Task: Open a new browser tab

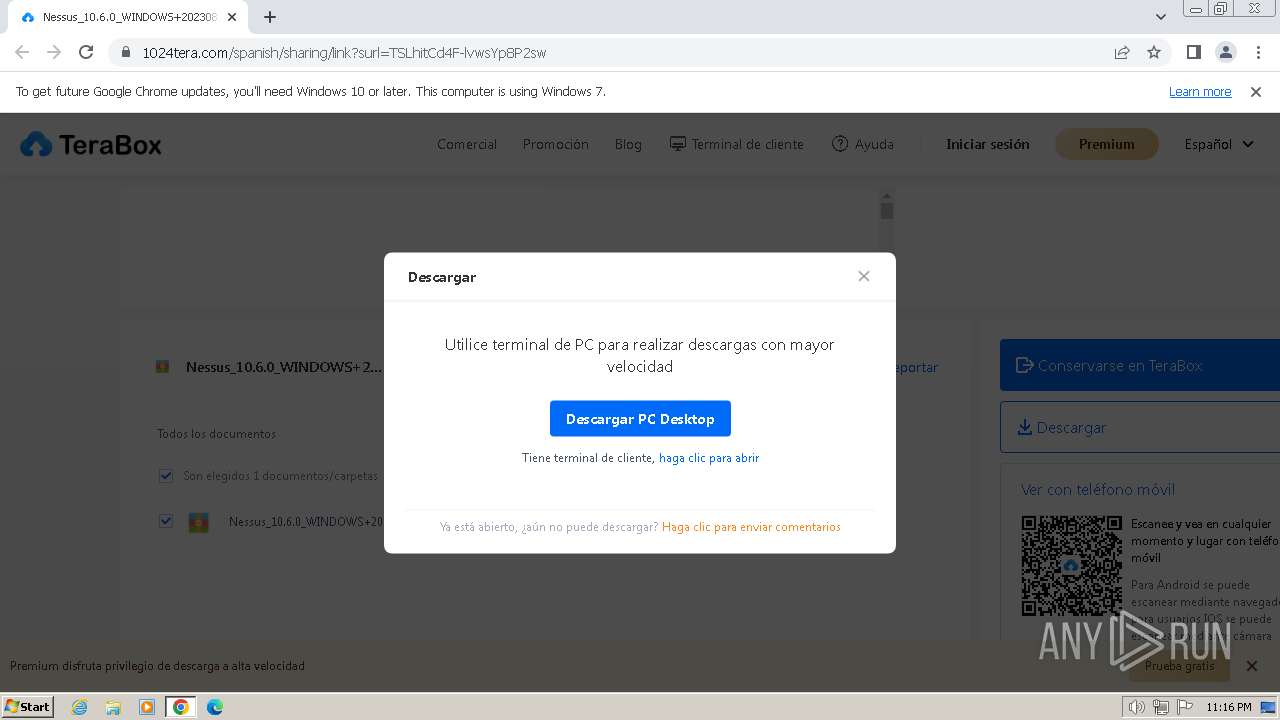Action: point(270,17)
